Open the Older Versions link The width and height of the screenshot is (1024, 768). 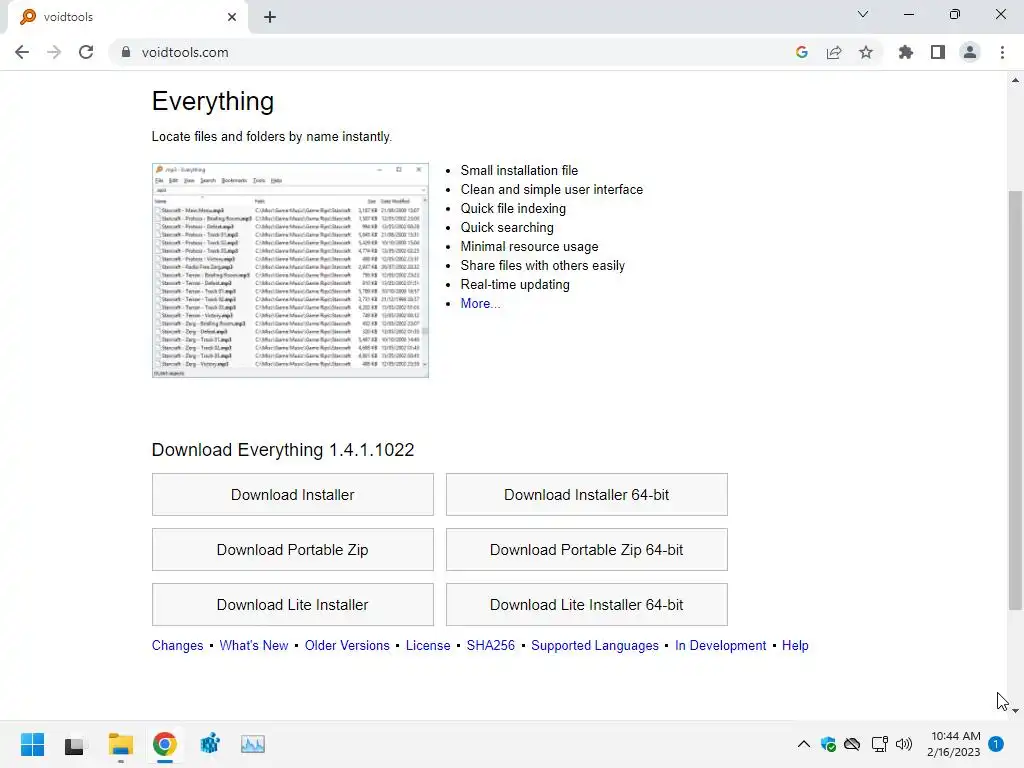(347, 645)
